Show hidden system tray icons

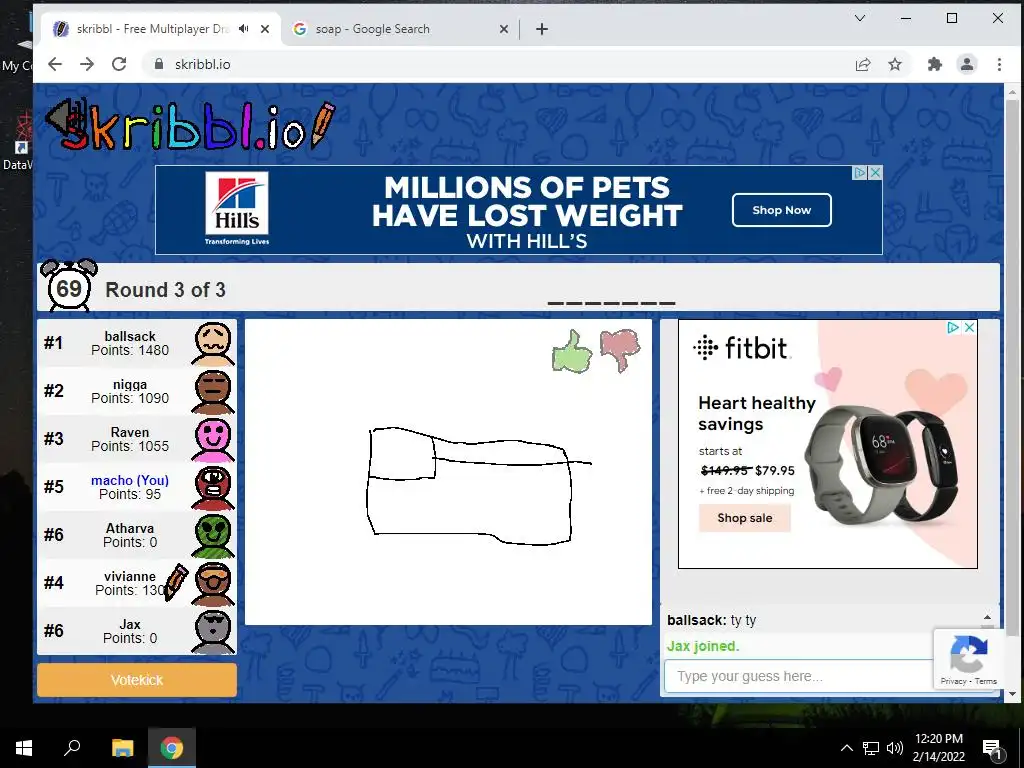tap(846, 748)
